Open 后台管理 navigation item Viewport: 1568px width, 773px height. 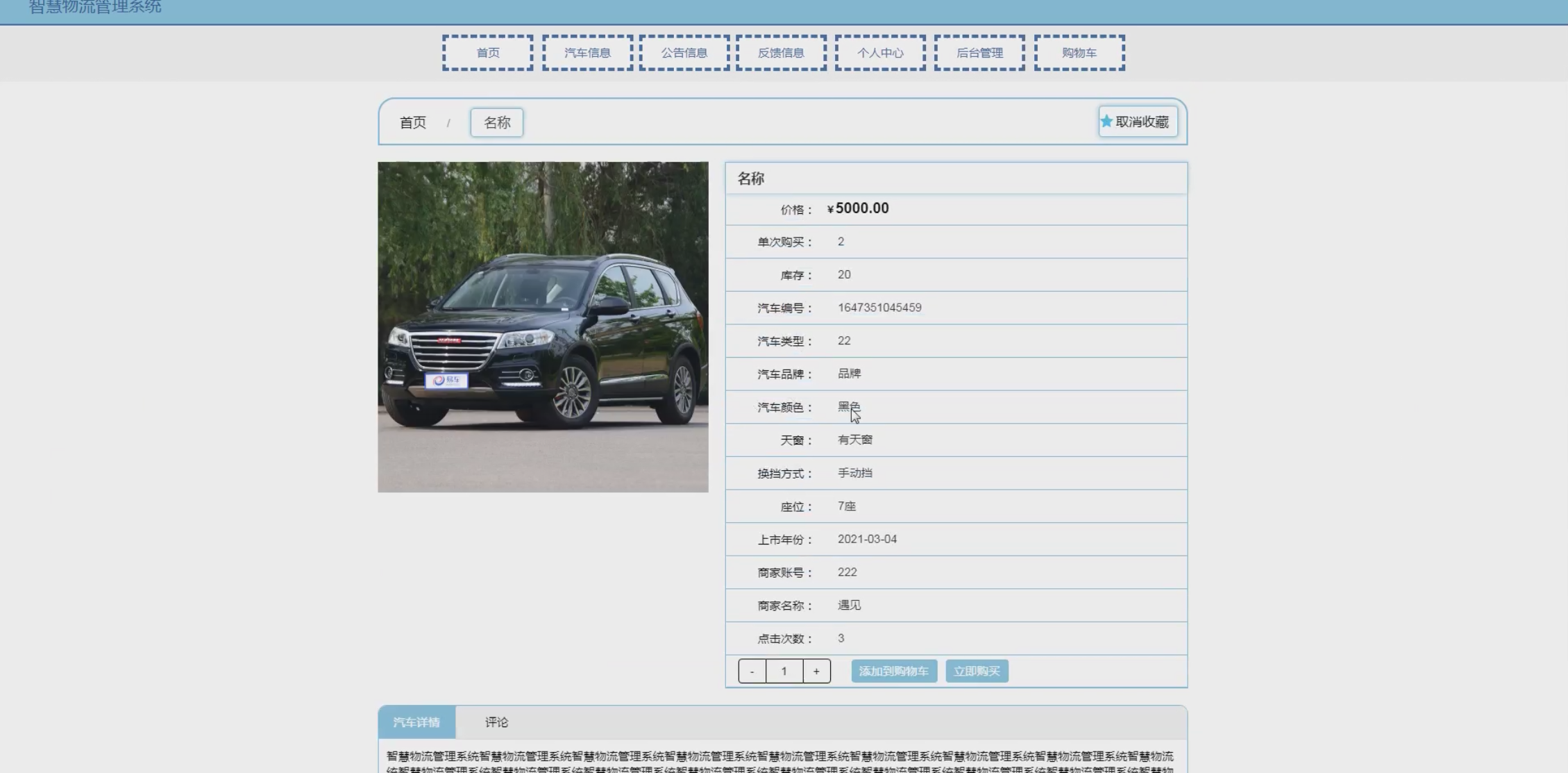tap(979, 53)
